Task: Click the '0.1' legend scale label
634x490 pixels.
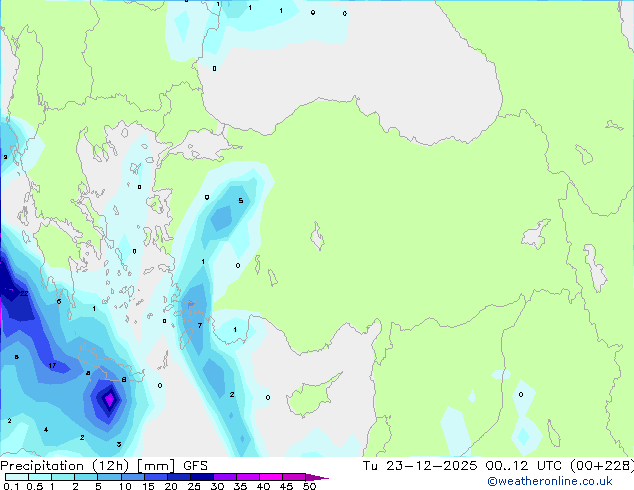Action: coord(11,486)
